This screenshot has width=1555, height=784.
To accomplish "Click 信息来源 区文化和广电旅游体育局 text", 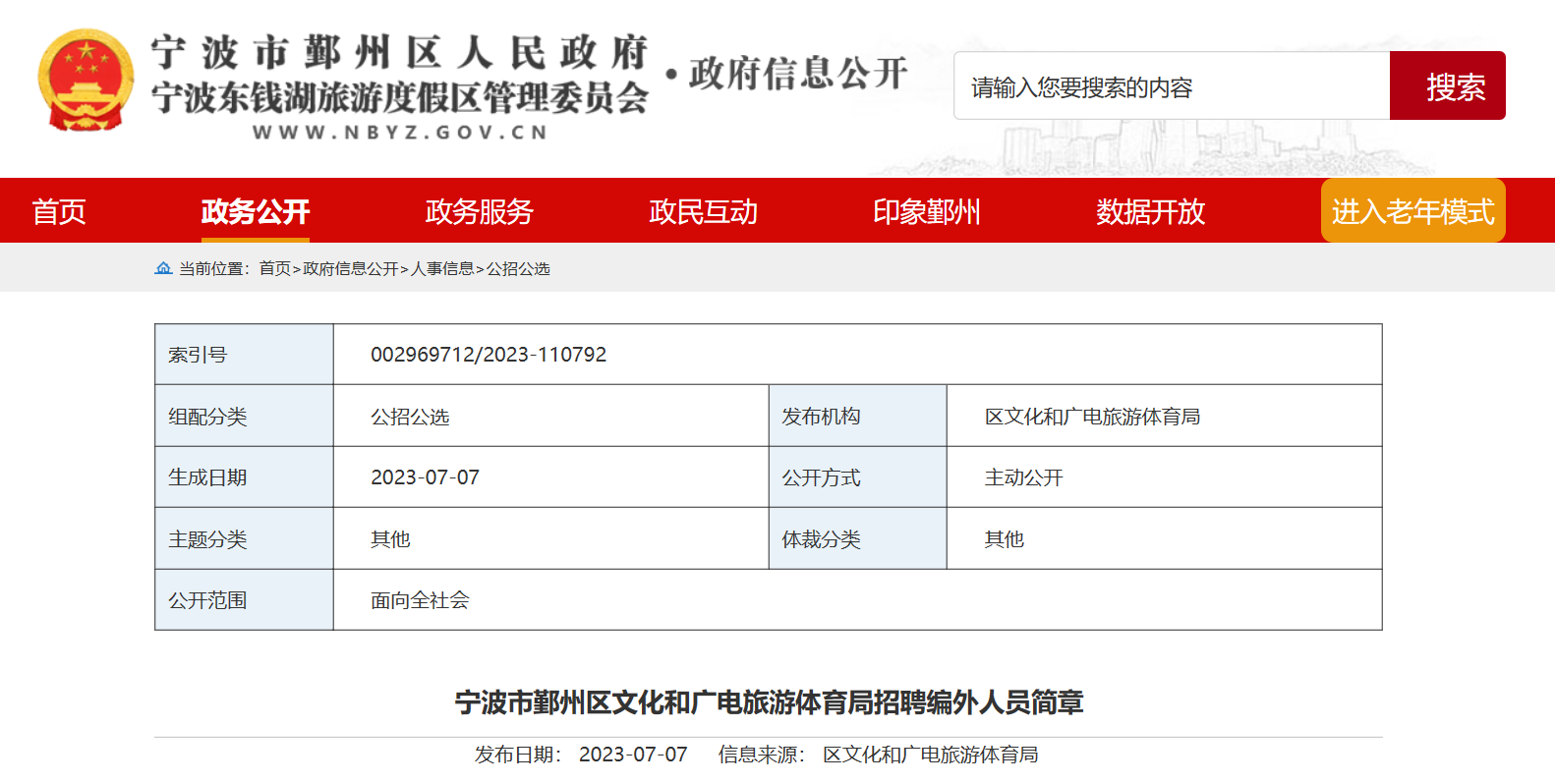I will pyautogui.click(x=879, y=755).
